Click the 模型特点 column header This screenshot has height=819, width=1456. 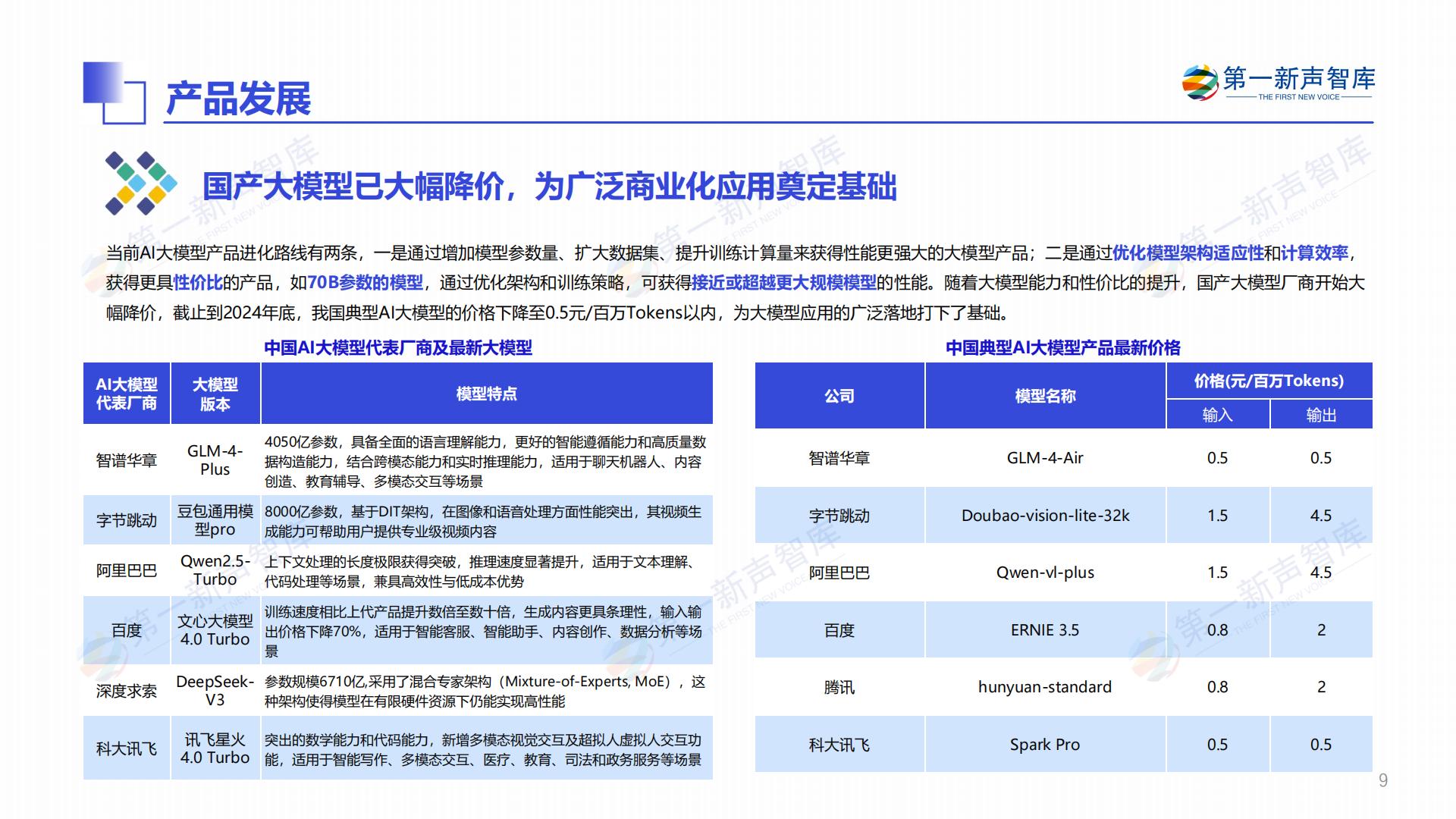[487, 394]
